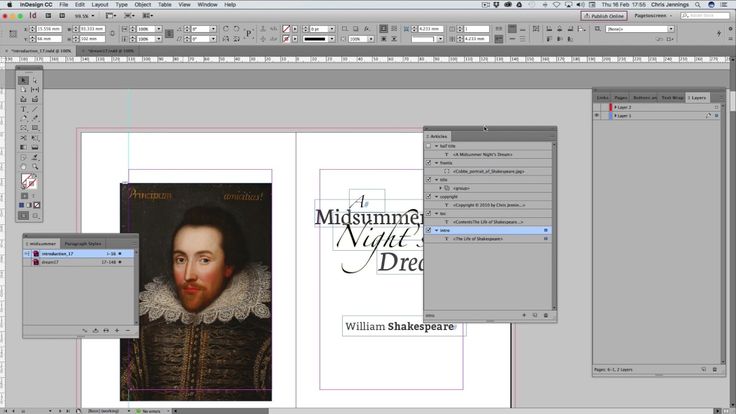Image resolution: width=736 pixels, height=414 pixels.
Task: Collapse the toc article triangle
Action: click(437, 213)
